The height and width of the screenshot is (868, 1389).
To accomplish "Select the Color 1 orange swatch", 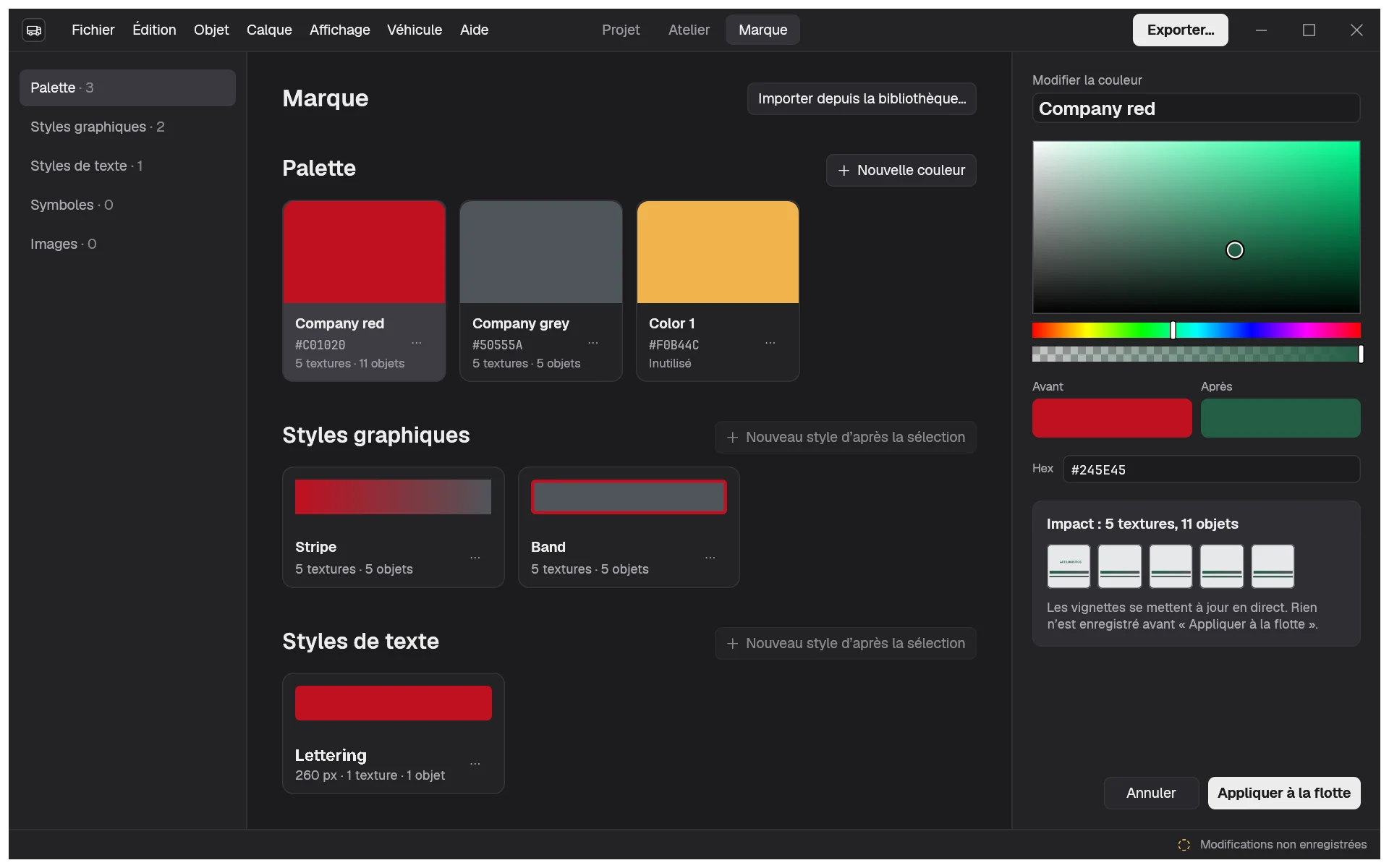I will pos(718,252).
